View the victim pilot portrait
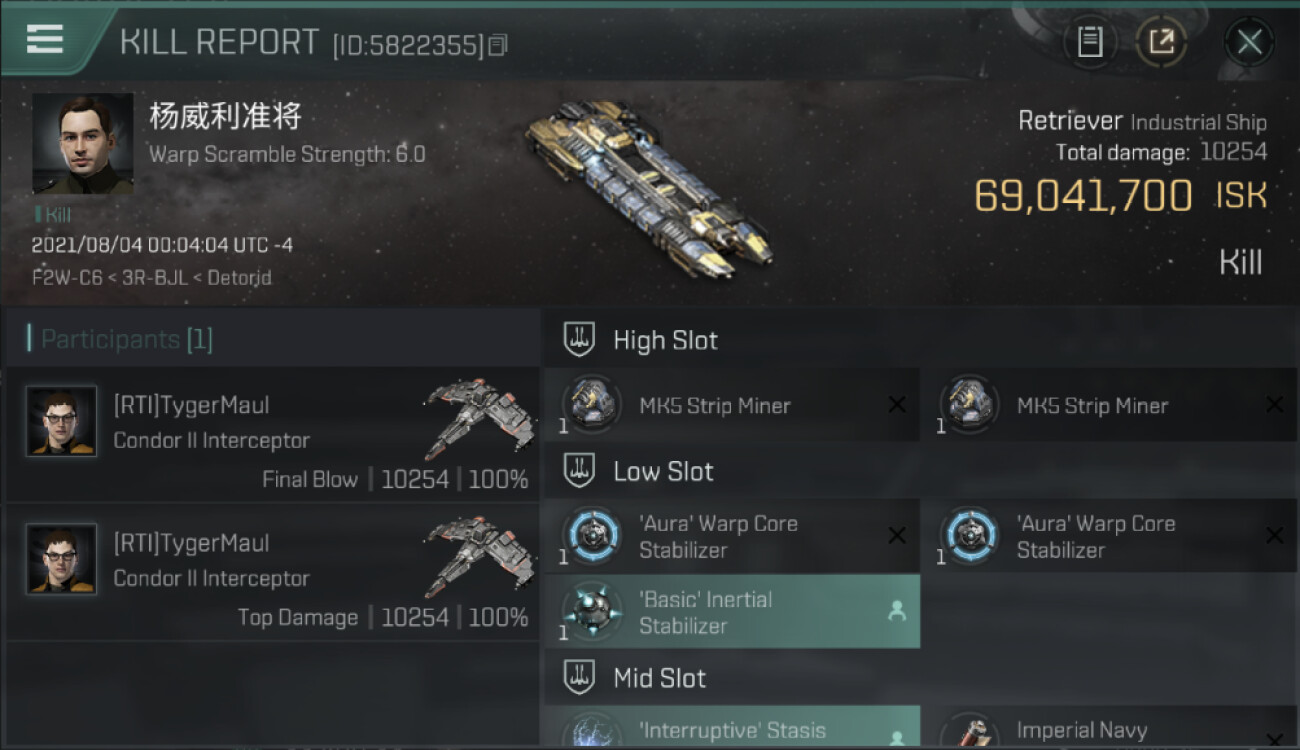Viewport: 1300px width, 750px height. pyautogui.click(x=83, y=144)
